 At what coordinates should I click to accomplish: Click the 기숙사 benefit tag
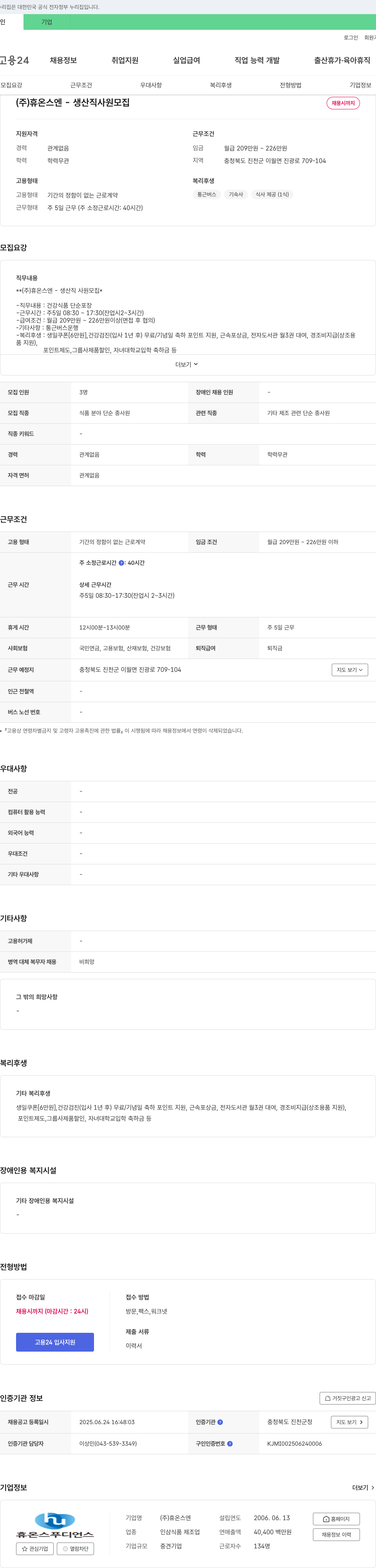tap(235, 194)
